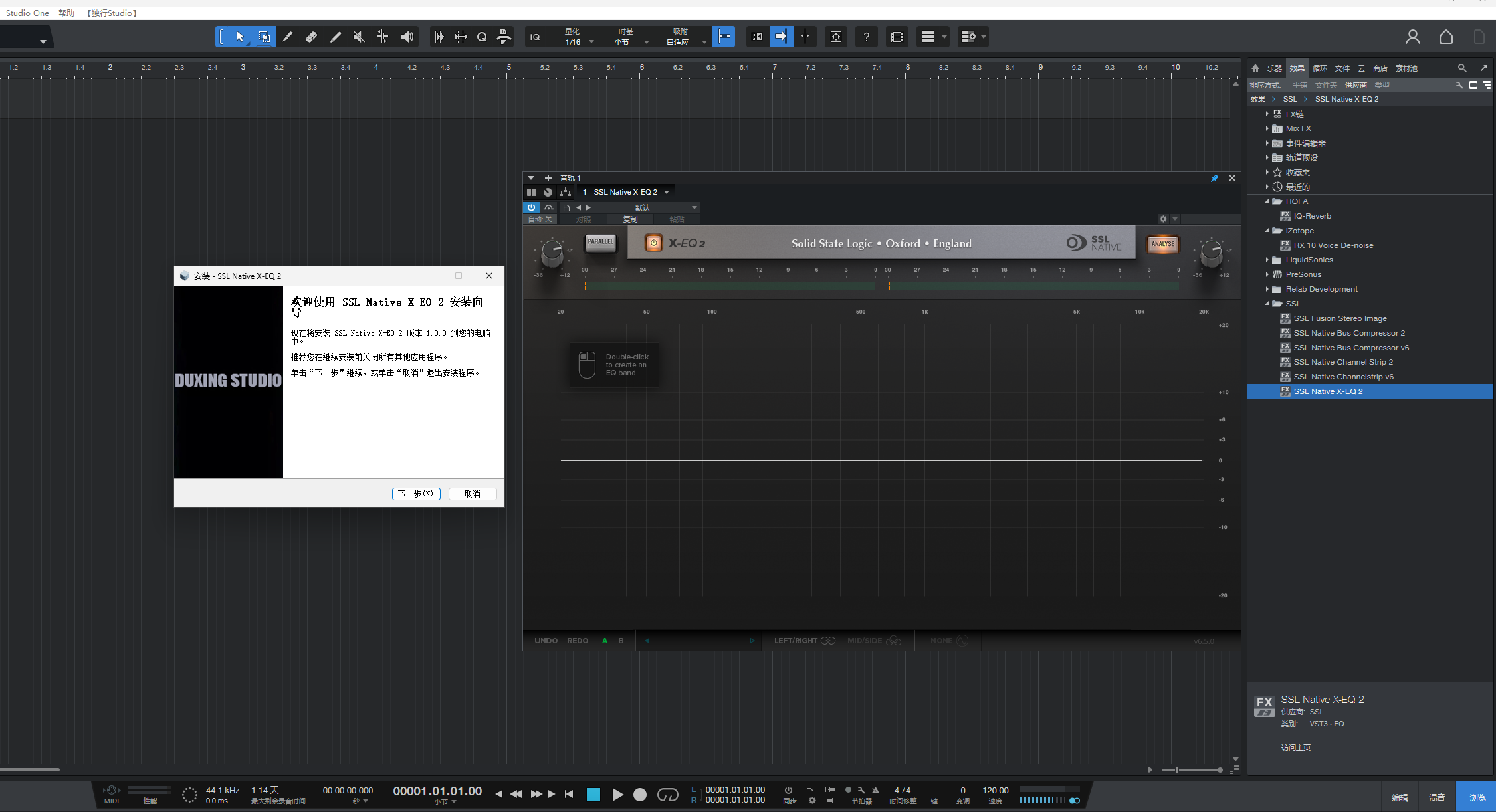Select the Paint (pencil) tool

click(x=335, y=37)
